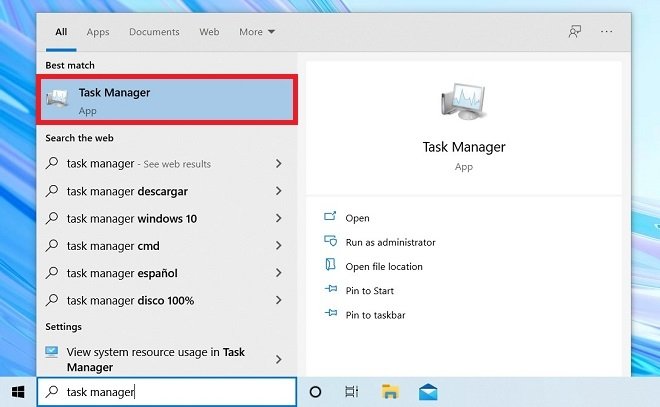This screenshot has width=660, height=407.
Task: Switch to the Web tab
Action: (x=209, y=32)
